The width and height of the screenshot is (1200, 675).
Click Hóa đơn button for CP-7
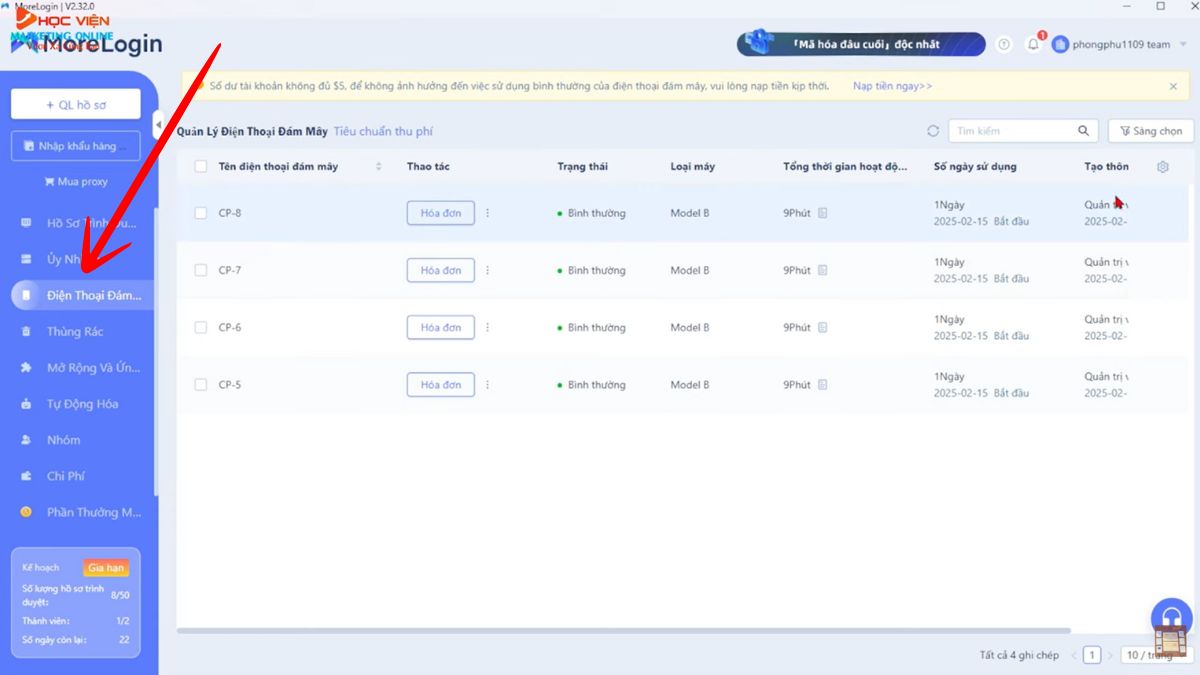pyautogui.click(x=441, y=270)
